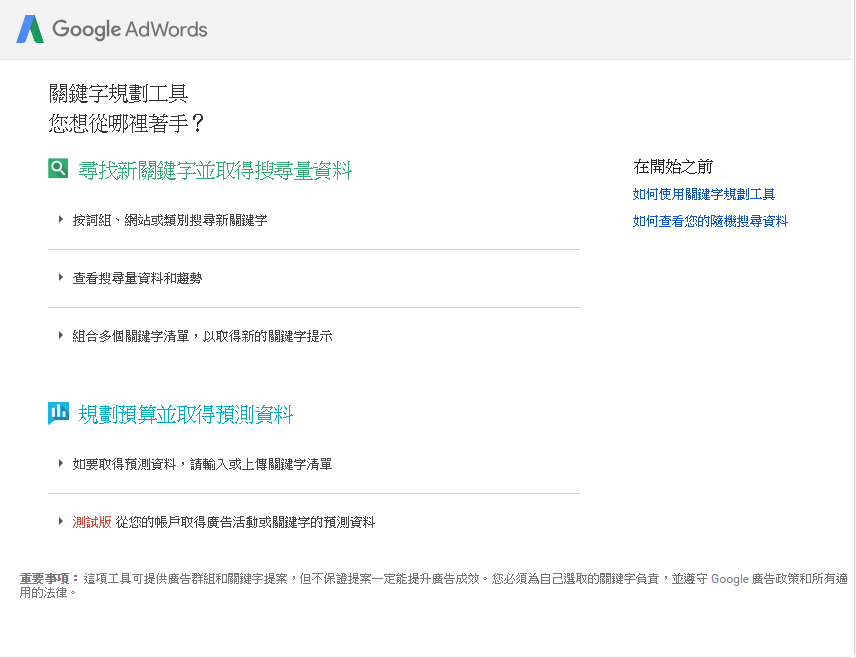The width and height of the screenshot is (856, 658).
Task: Open the 如何查看您的隨機搜尋資料 link
Action: pos(710,221)
